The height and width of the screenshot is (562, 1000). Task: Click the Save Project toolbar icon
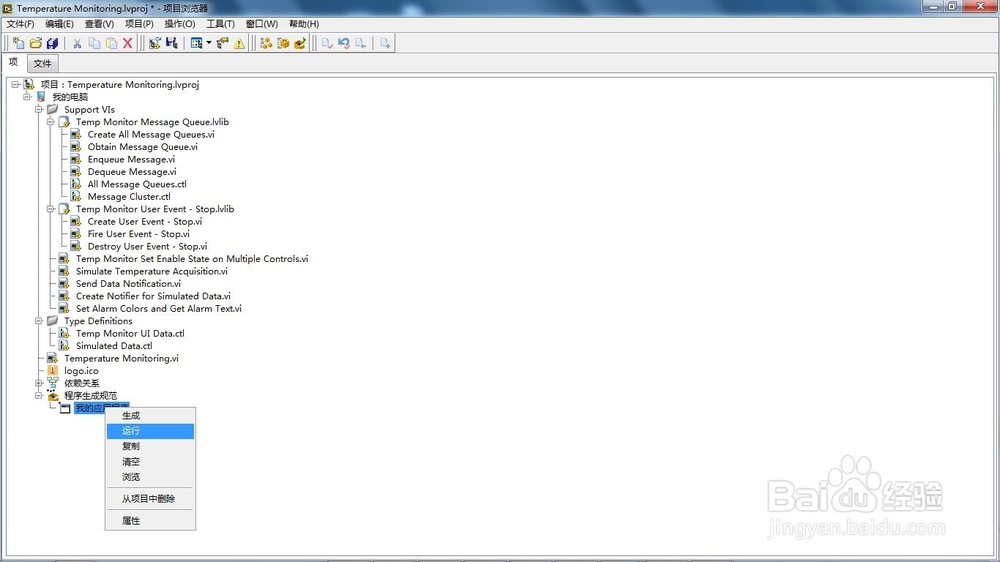[x=172, y=43]
